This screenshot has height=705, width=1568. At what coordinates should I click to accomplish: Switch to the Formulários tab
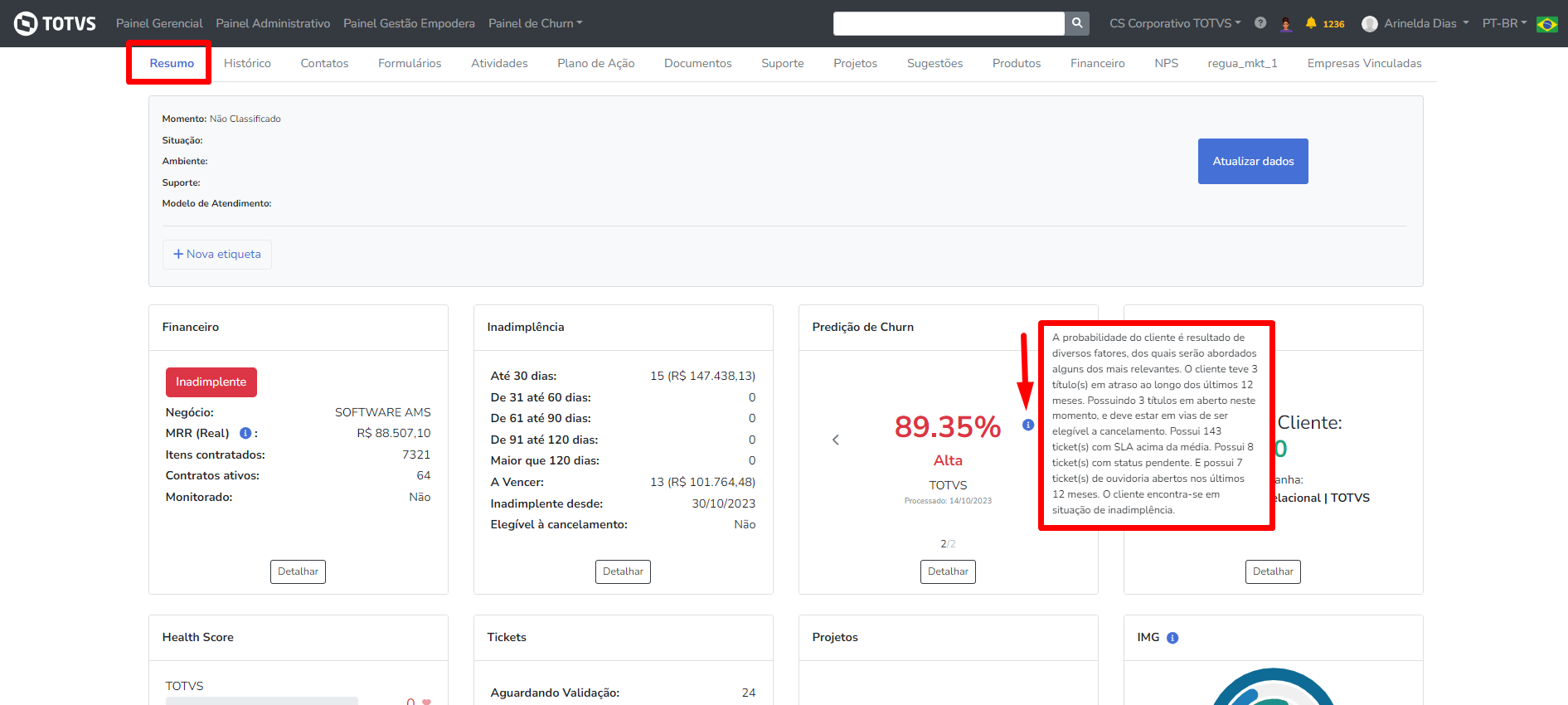tap(410, 63)
